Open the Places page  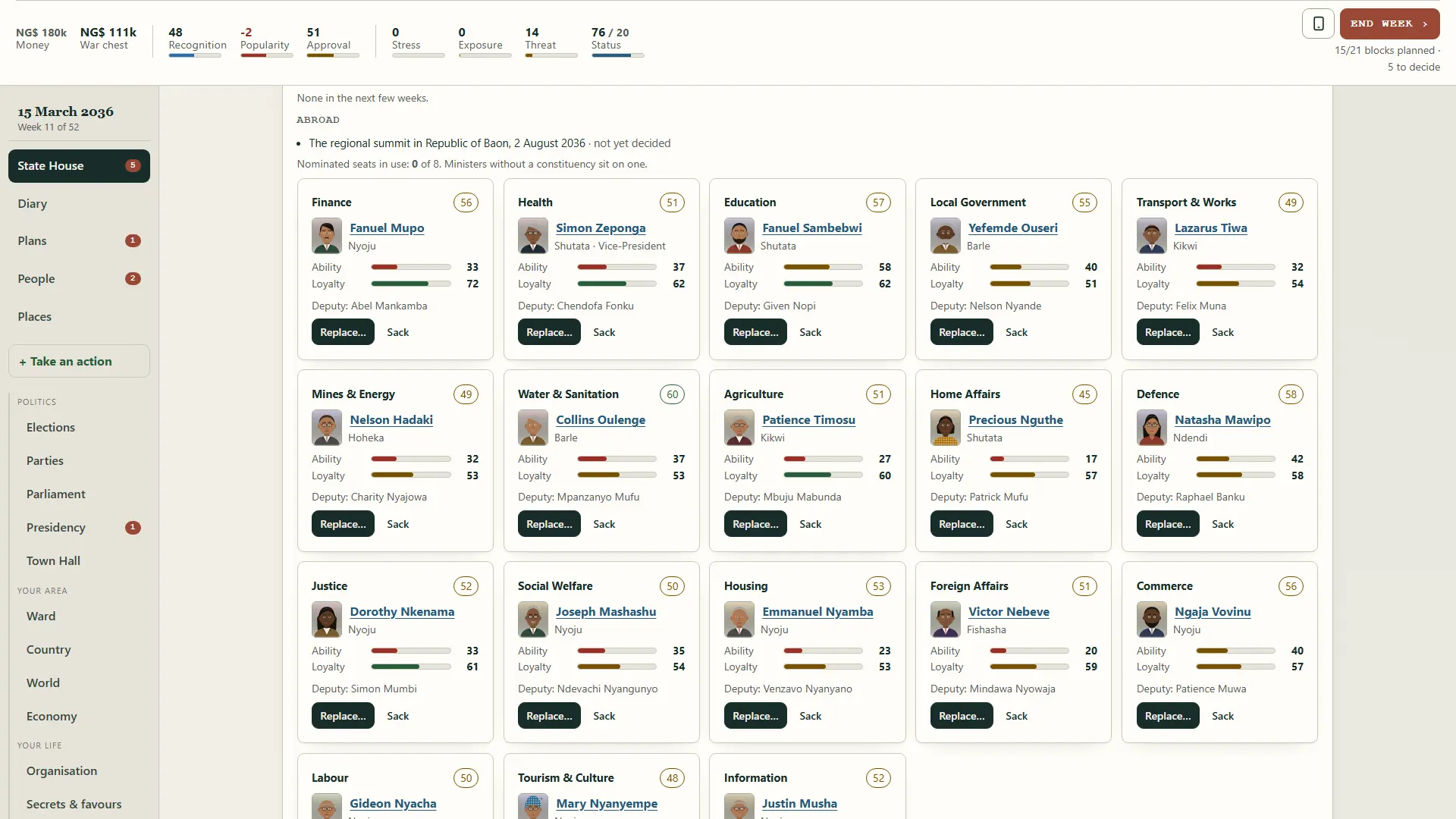[x=79, y=317]
